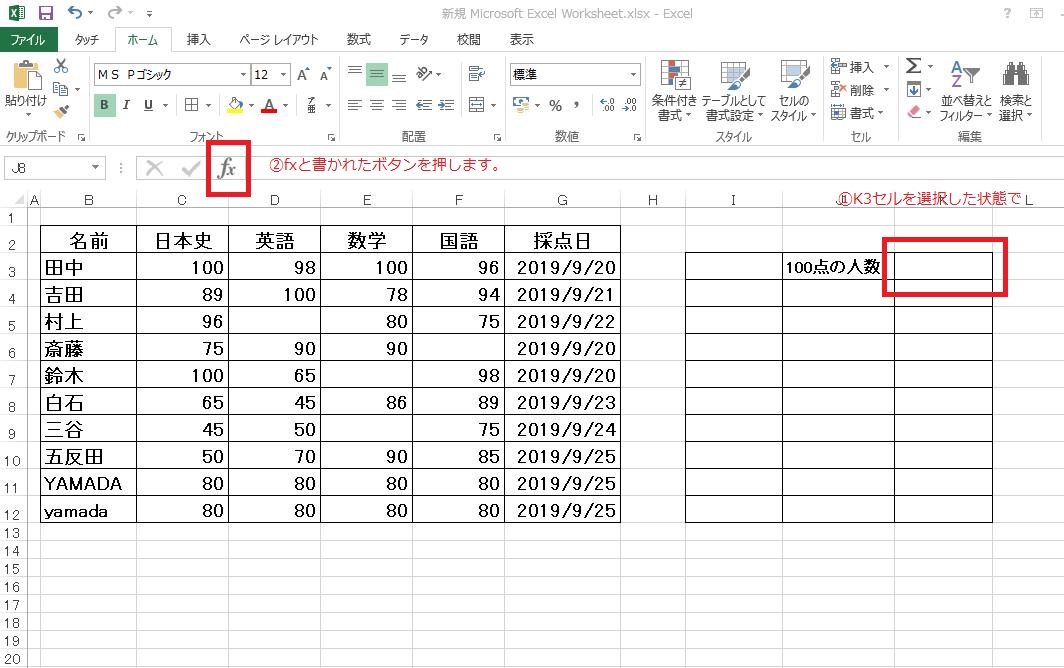Open 条件付き書式 conditional formatting
Image resolution: width=1064 pixels, height=668 pixels.
tap(675, 90)
